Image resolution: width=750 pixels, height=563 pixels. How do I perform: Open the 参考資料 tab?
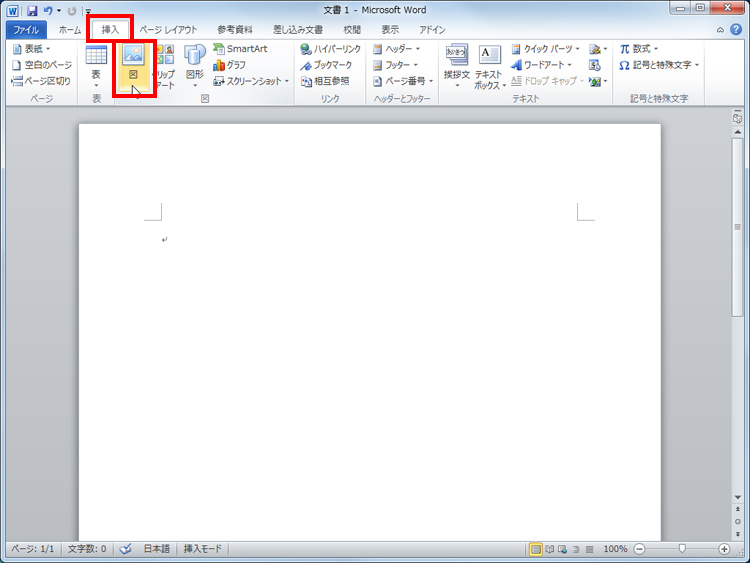(x=235, y=30)
